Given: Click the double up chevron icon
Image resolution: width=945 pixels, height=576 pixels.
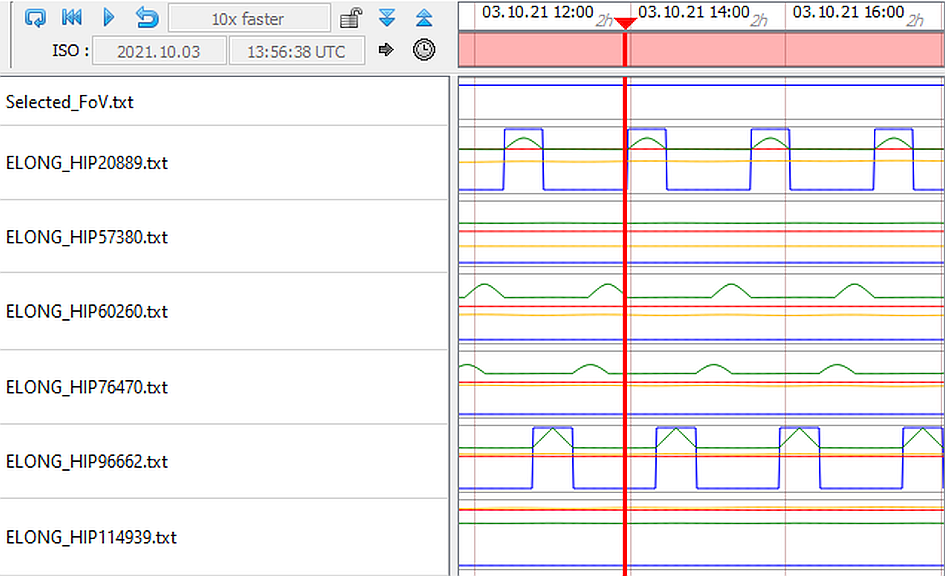Looking at the screenshot, I should tap(424, 18).
